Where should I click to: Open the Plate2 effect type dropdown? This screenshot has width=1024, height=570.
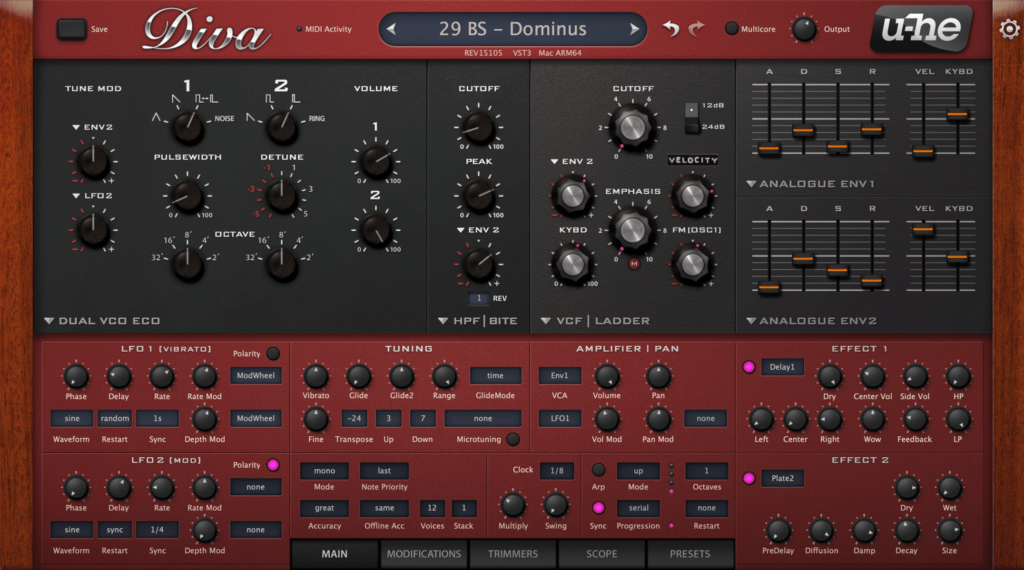coord(782,479)
